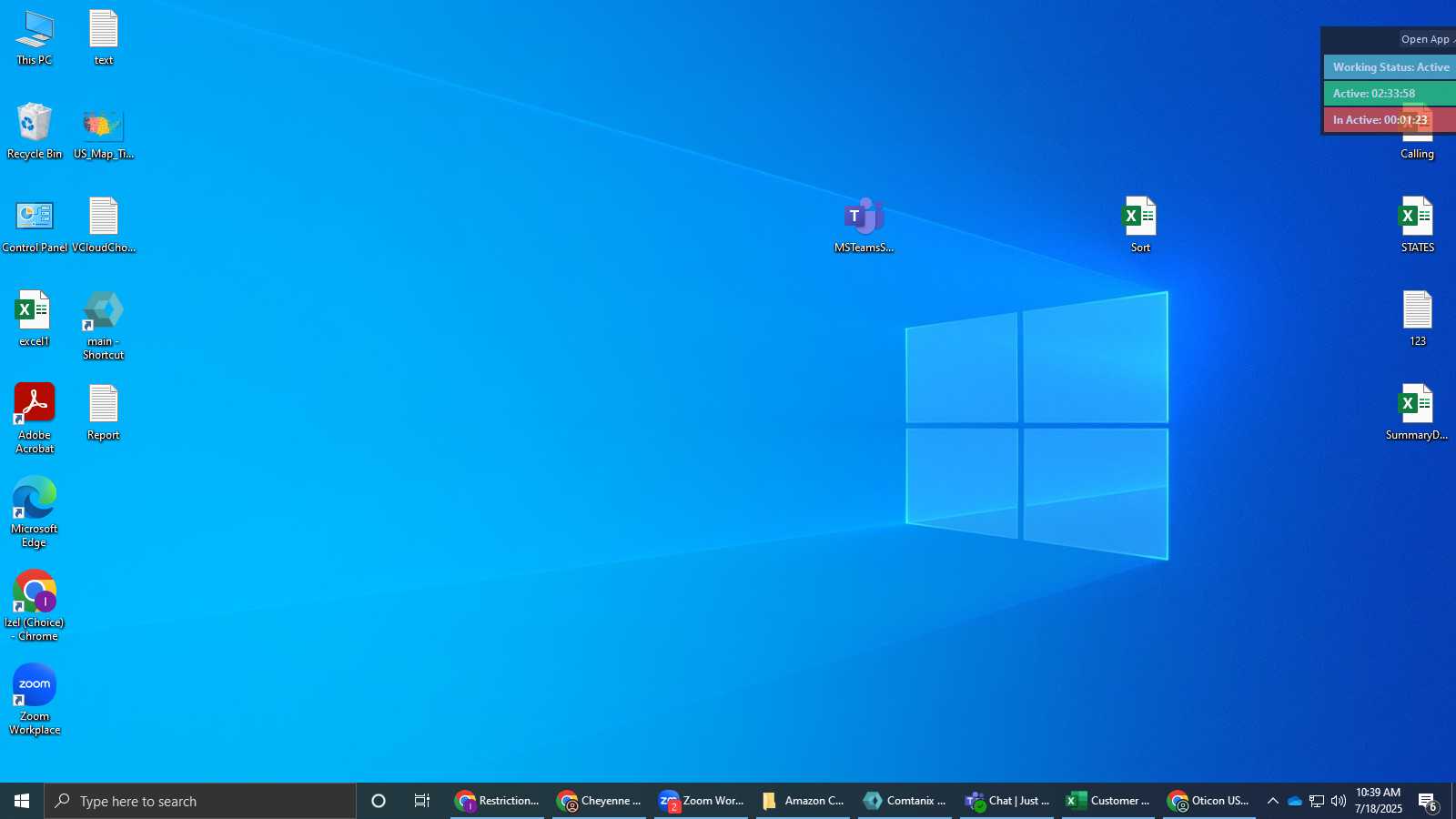The height and width of the screenshot is (819, 1456).
Task: Select the Microsoft Edge shortcut icon
Action: tap(35, 512)
